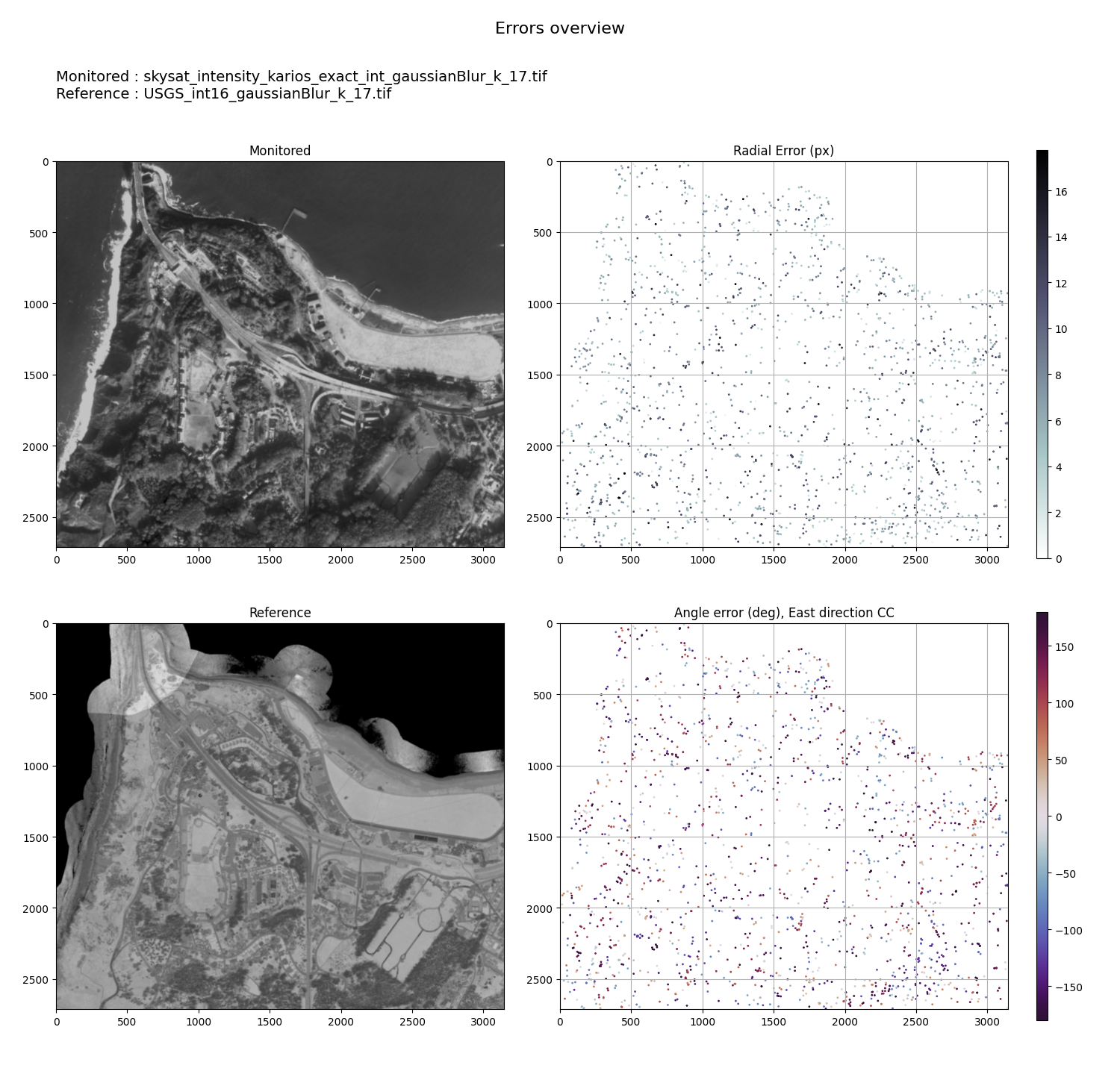Image resolution: width=1120 pixels, height=1074 pixels.
Task: Click the "Errors overview" figure title
Action: [559, 28]
